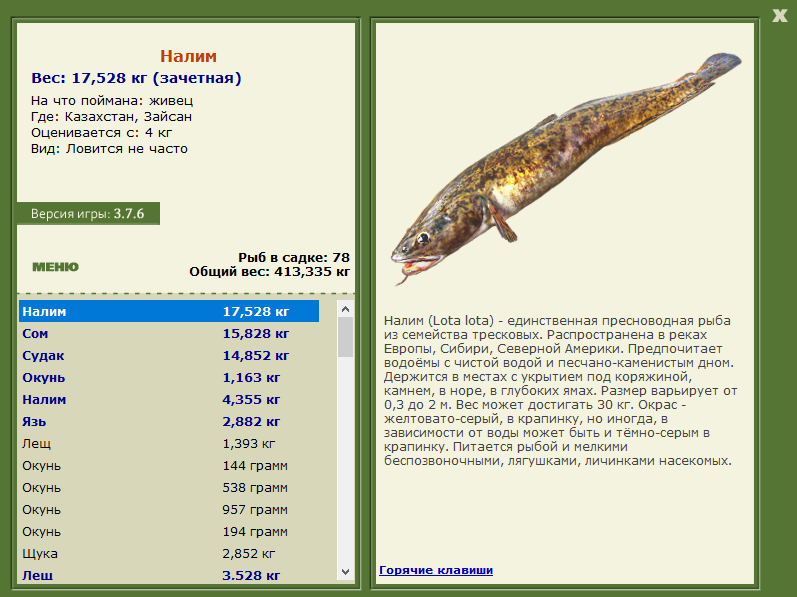Image resolution: width=797 pixels, height=597 pixels.
Task: Select the Налим 4,355 кг row
Action: pos(169,399)
